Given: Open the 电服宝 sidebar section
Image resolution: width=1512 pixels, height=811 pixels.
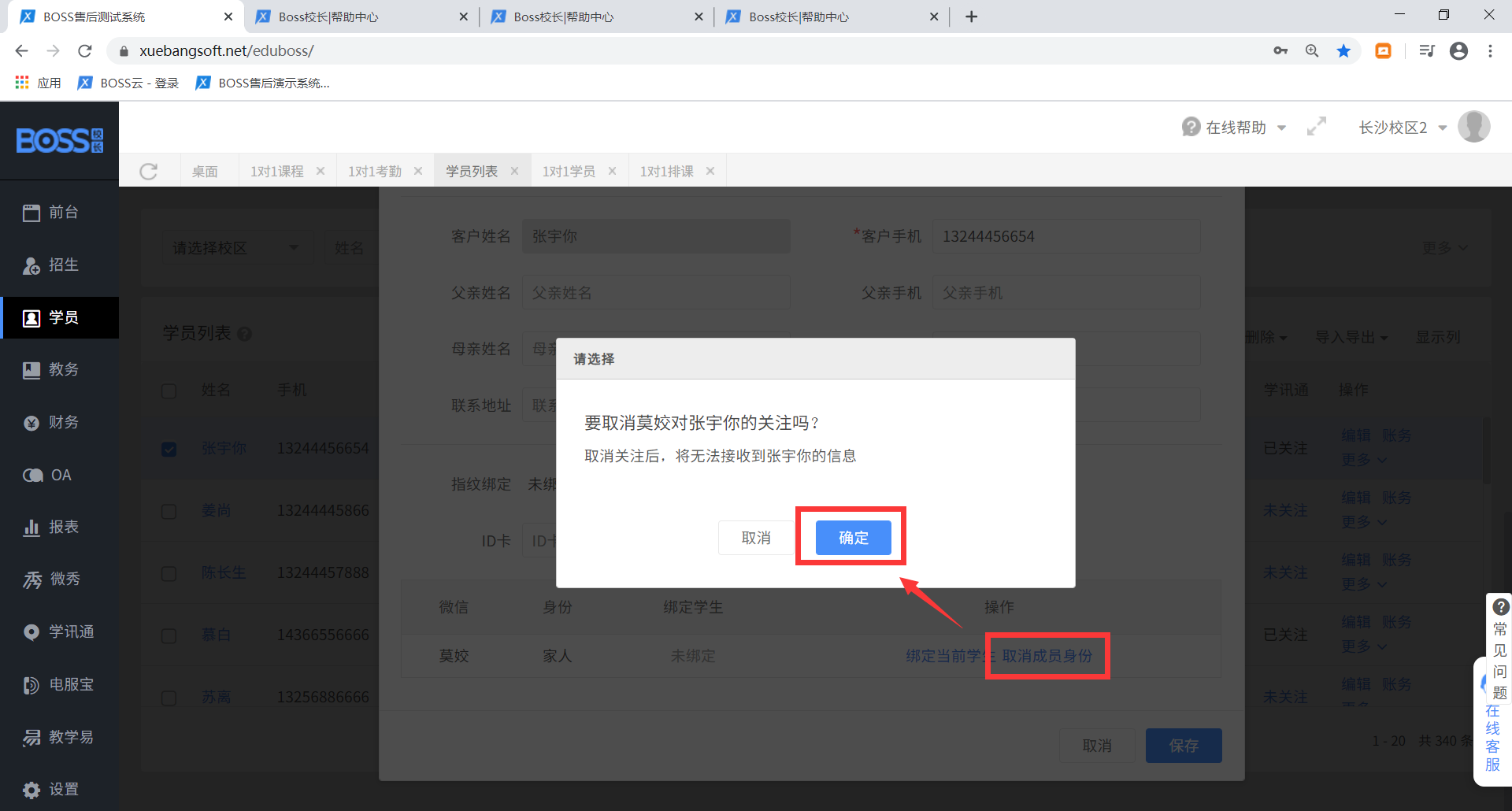Looking at the screenshot, I should 59,685.
